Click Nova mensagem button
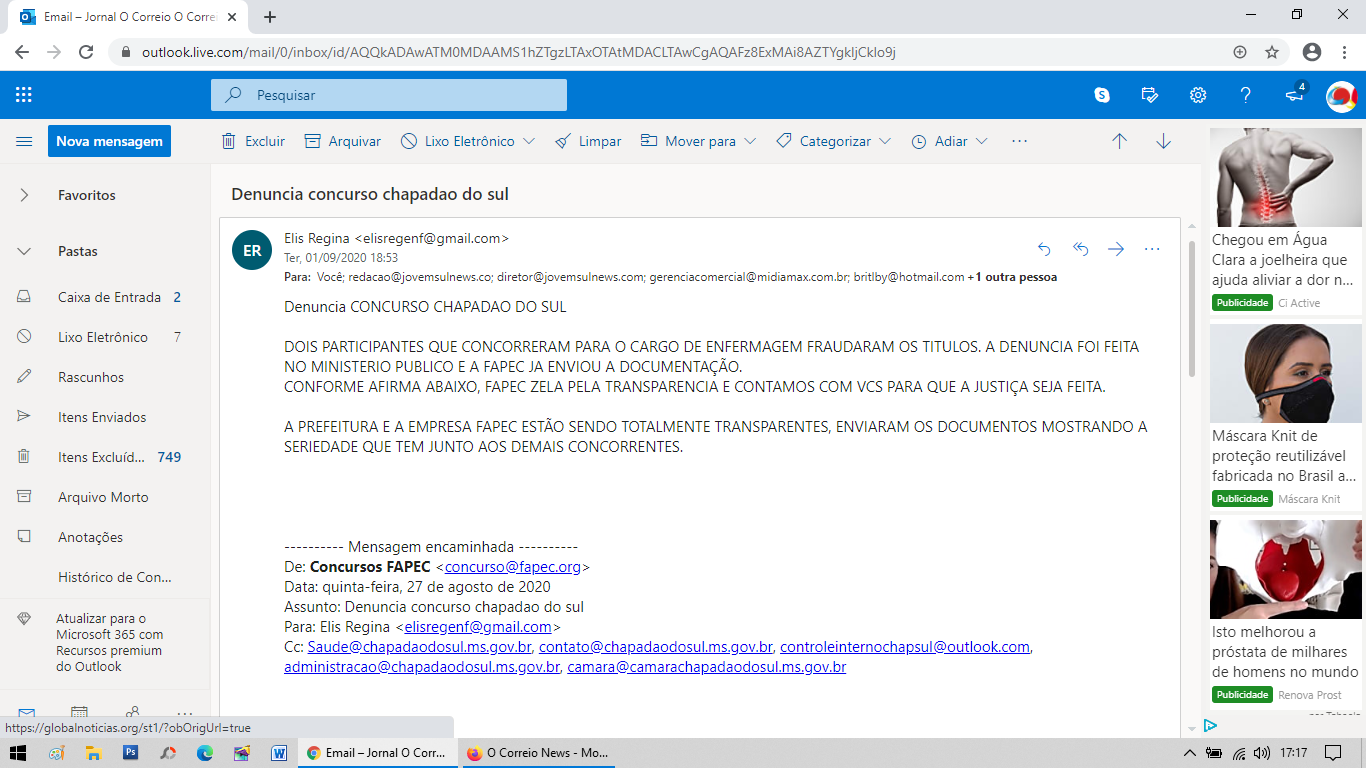The image size is (1366, 768). coord(109,141)
